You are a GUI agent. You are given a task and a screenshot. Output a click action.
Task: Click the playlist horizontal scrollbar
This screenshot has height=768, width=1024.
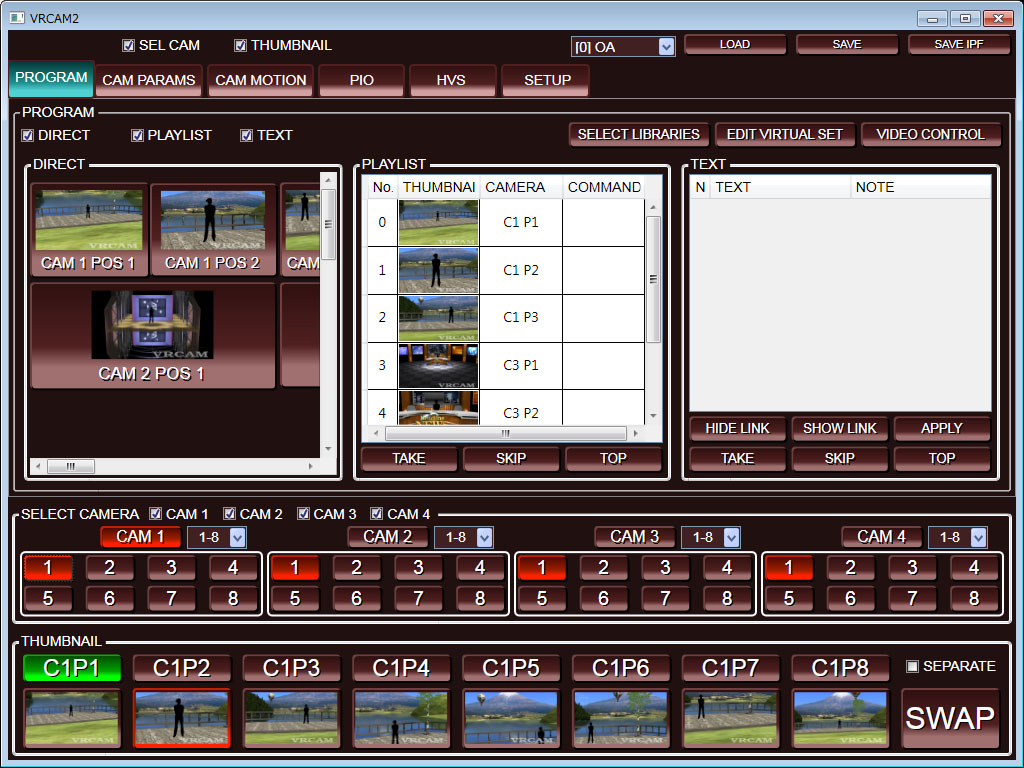[x=505, y=434]
